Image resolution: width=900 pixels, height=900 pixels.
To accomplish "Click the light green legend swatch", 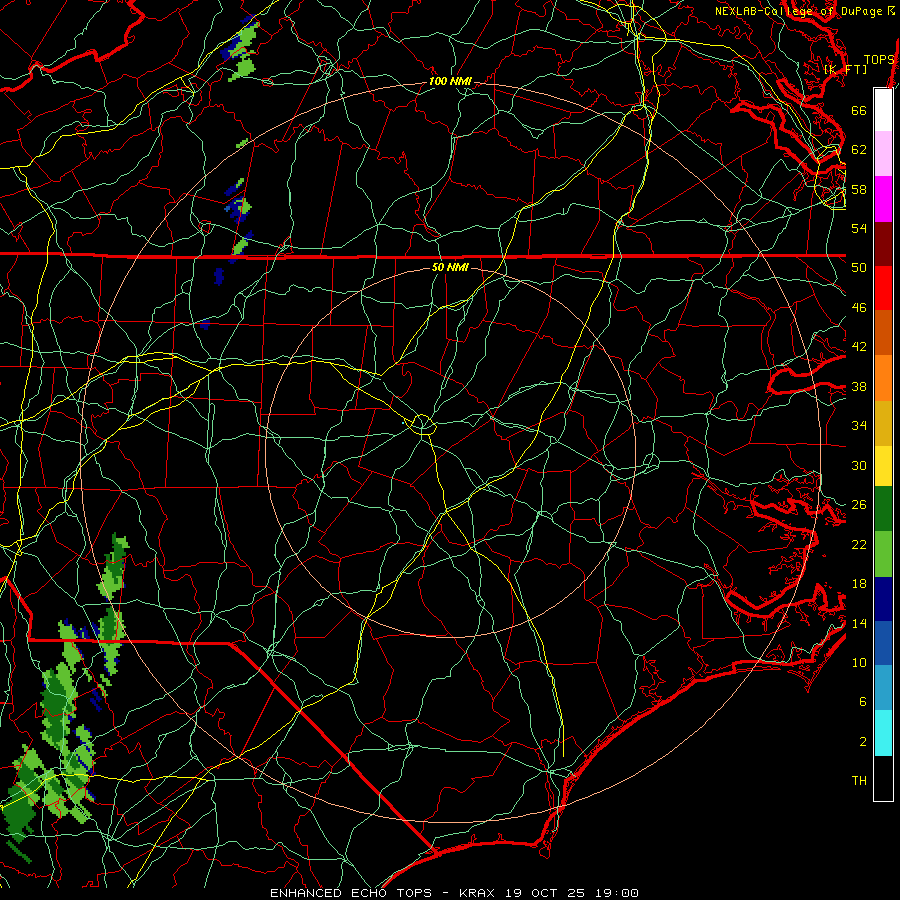I will 883,554.
